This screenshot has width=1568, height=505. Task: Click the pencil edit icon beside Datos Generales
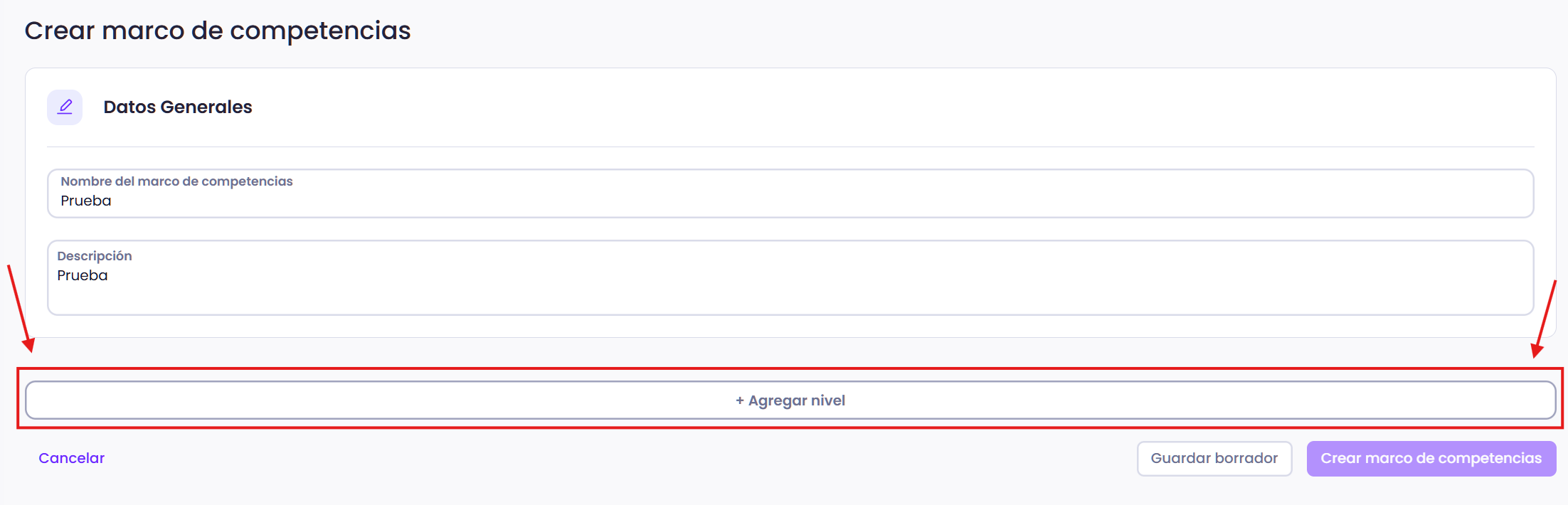click(65, 107)
